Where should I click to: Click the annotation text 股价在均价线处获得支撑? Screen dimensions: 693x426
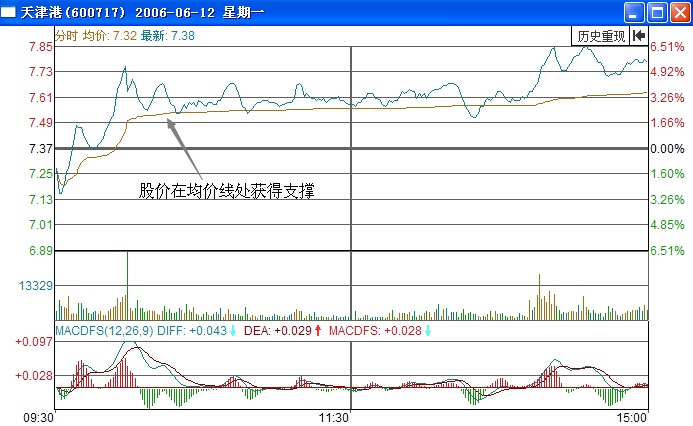234,189
